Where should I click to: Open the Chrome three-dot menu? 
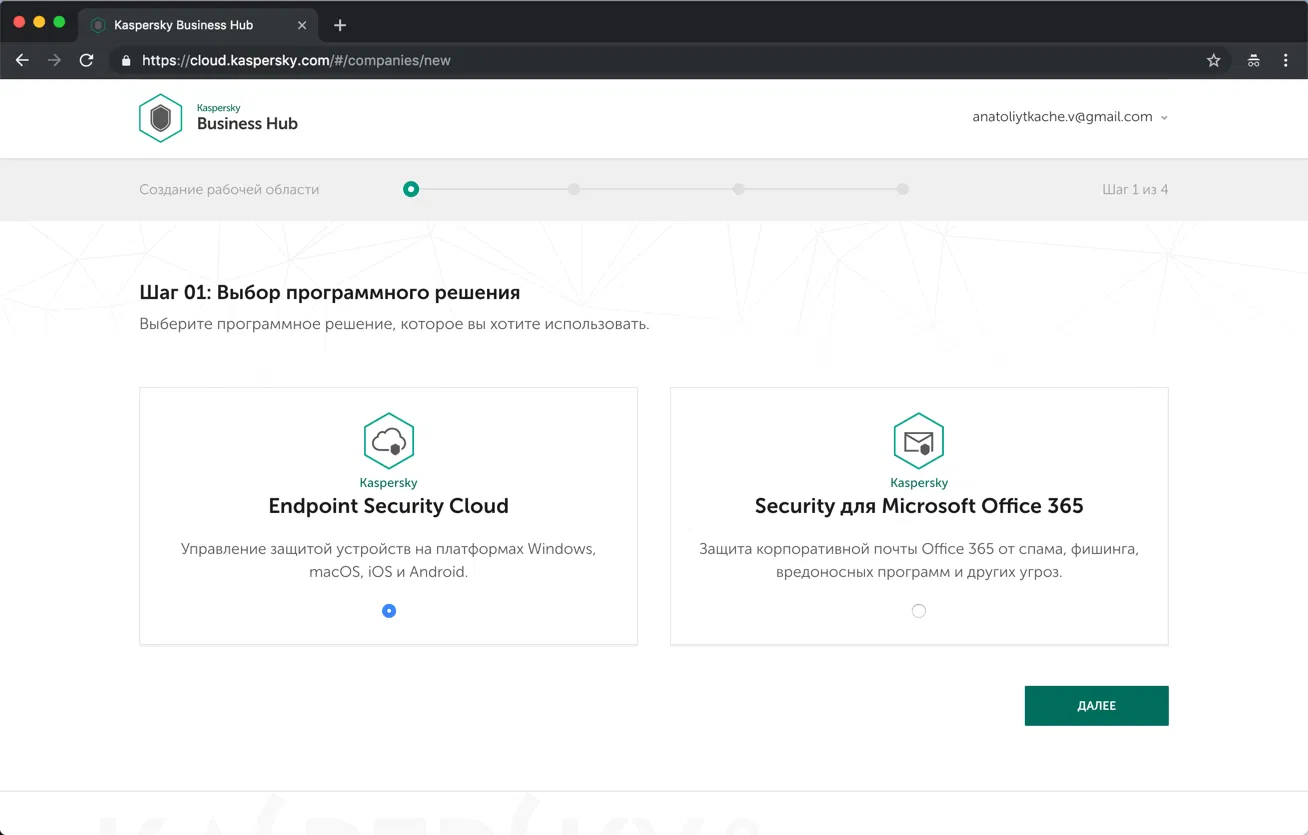(x=1287, y=60)
